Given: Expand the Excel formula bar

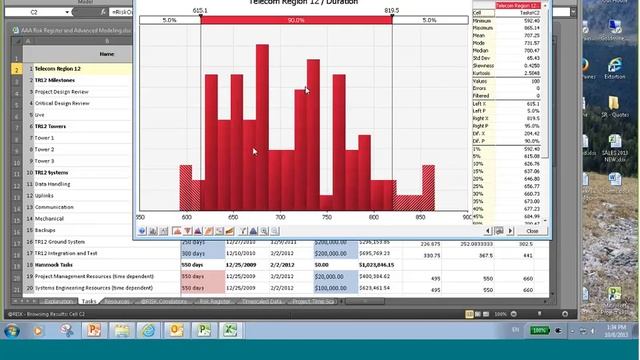Looking at the screenshot, I should pos(573,12).
